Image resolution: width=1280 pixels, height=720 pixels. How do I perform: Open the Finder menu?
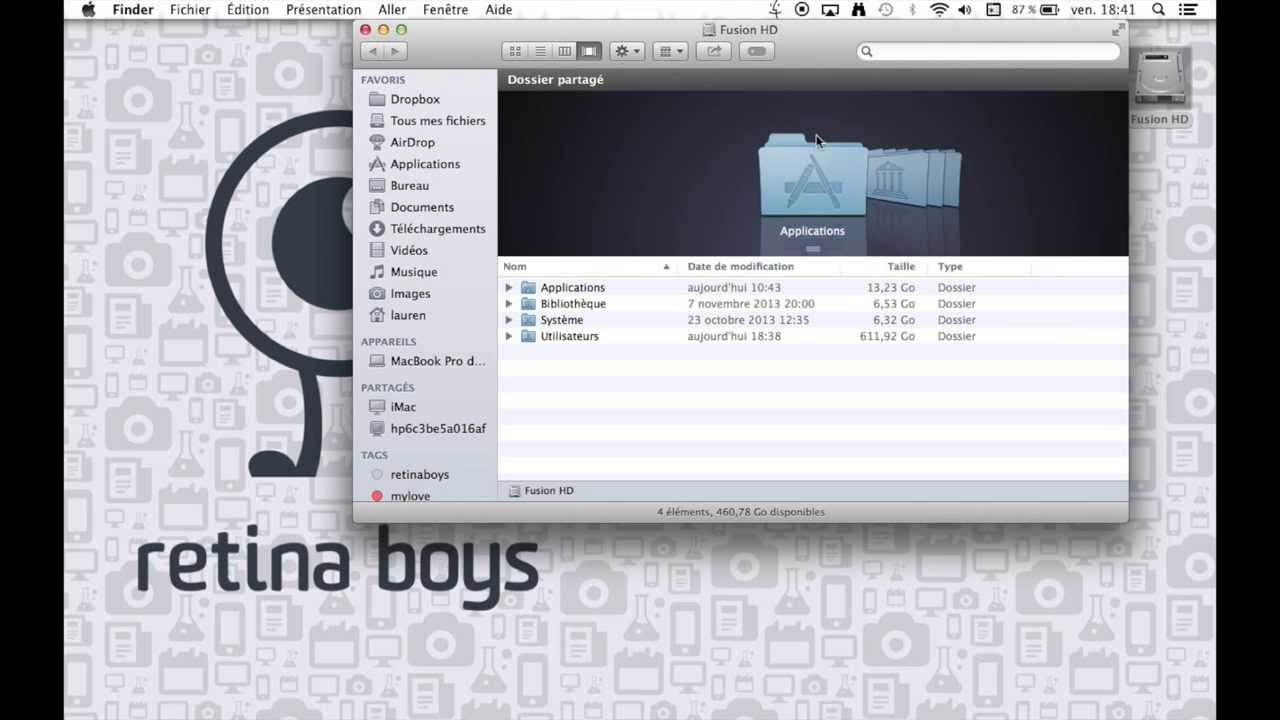[133, 10]
